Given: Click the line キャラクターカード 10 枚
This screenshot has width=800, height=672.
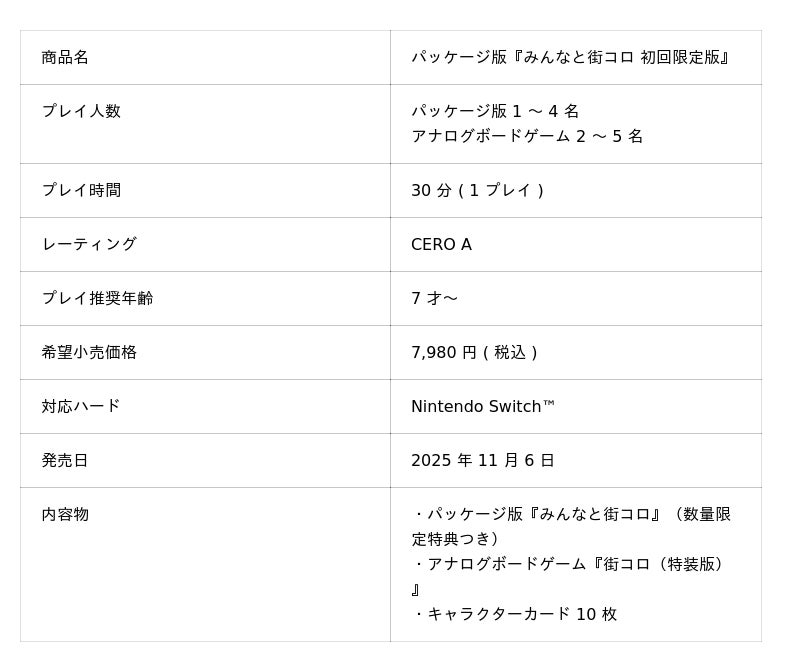Looking at the screenshot, I should 521,614.
